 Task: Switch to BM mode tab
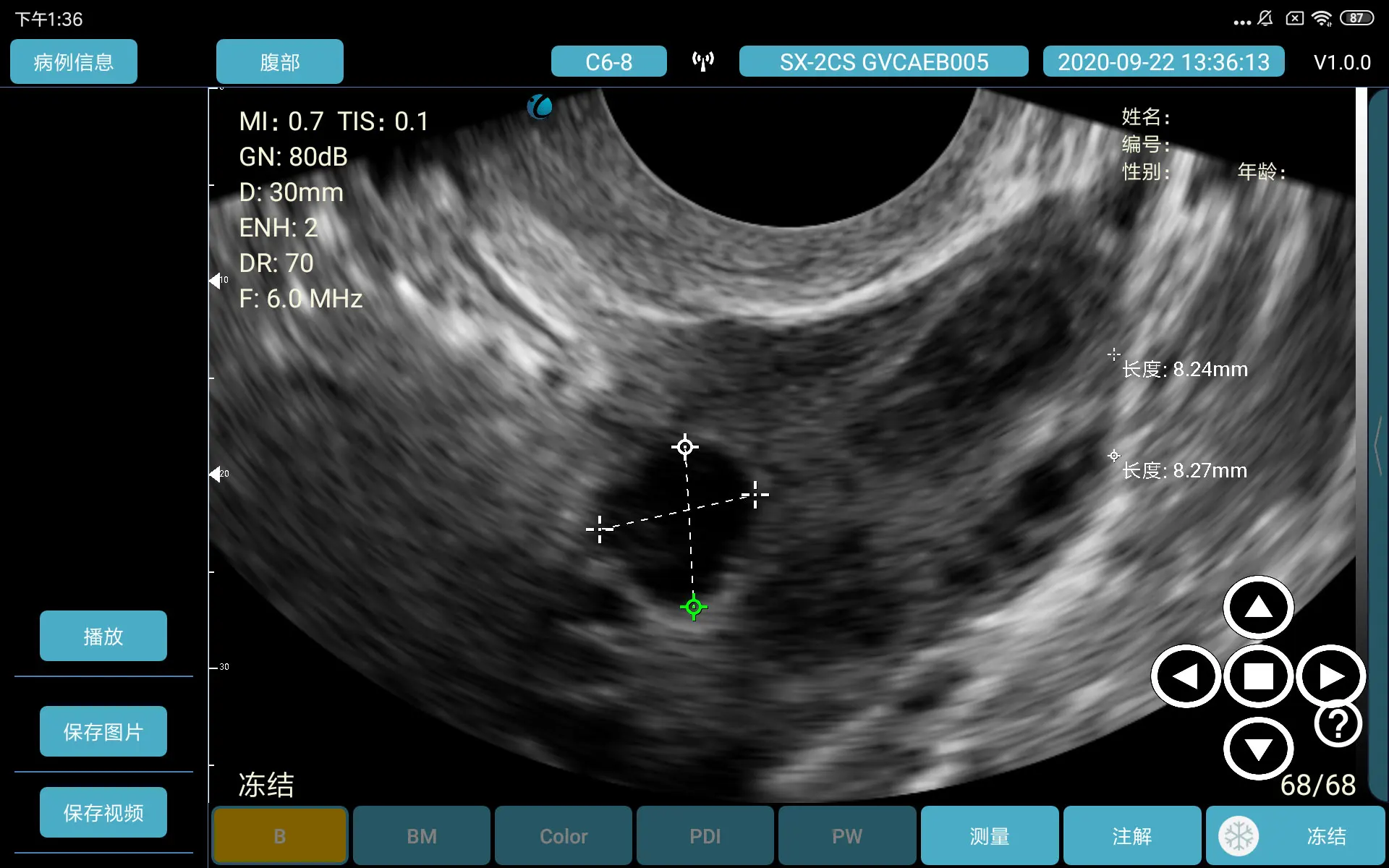click(x=421, y=835)
